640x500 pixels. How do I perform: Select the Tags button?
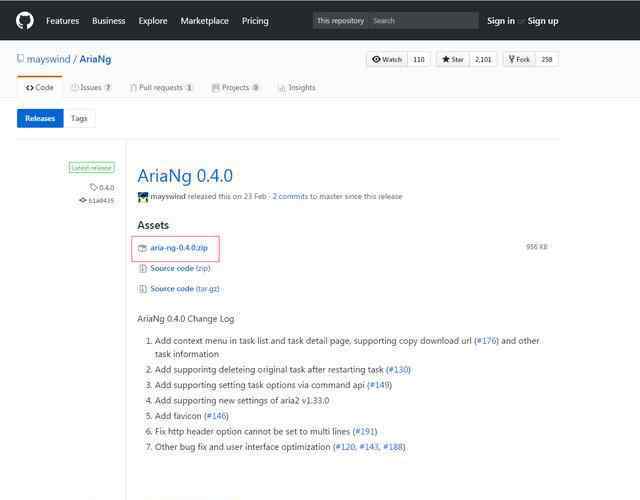click(x=79, y=118)
